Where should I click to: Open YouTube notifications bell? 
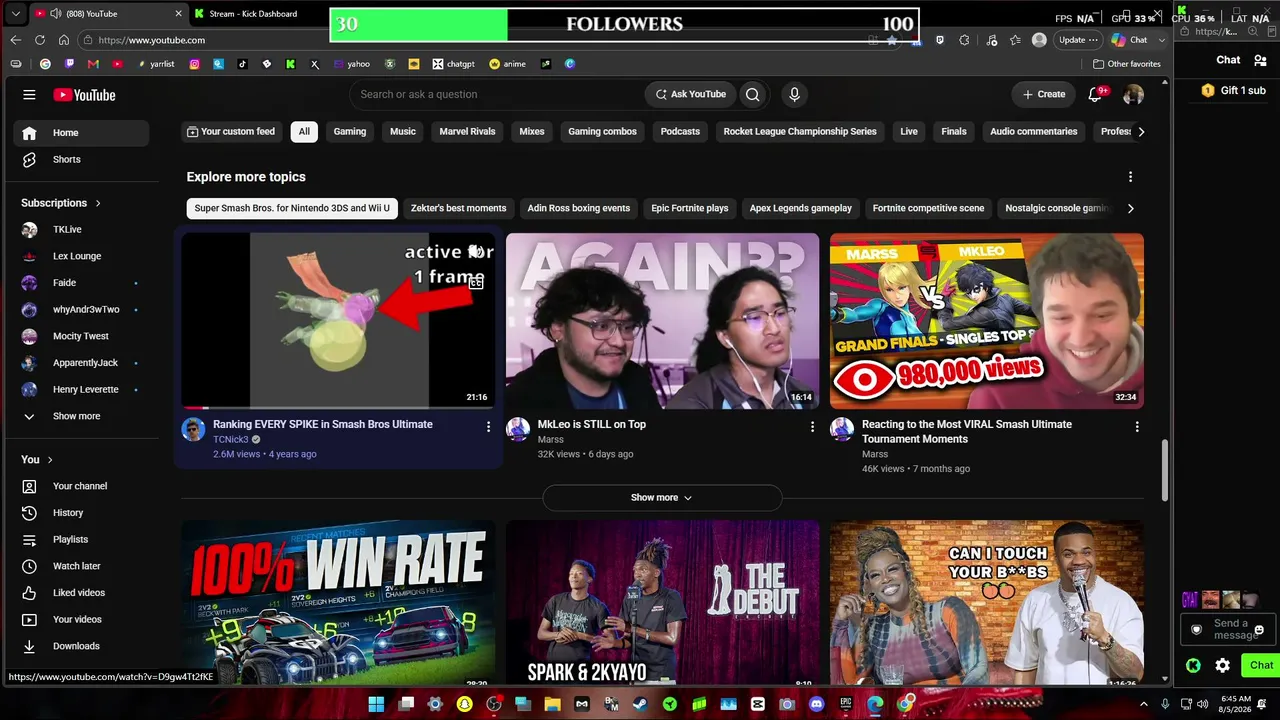tap(1095, 94)
